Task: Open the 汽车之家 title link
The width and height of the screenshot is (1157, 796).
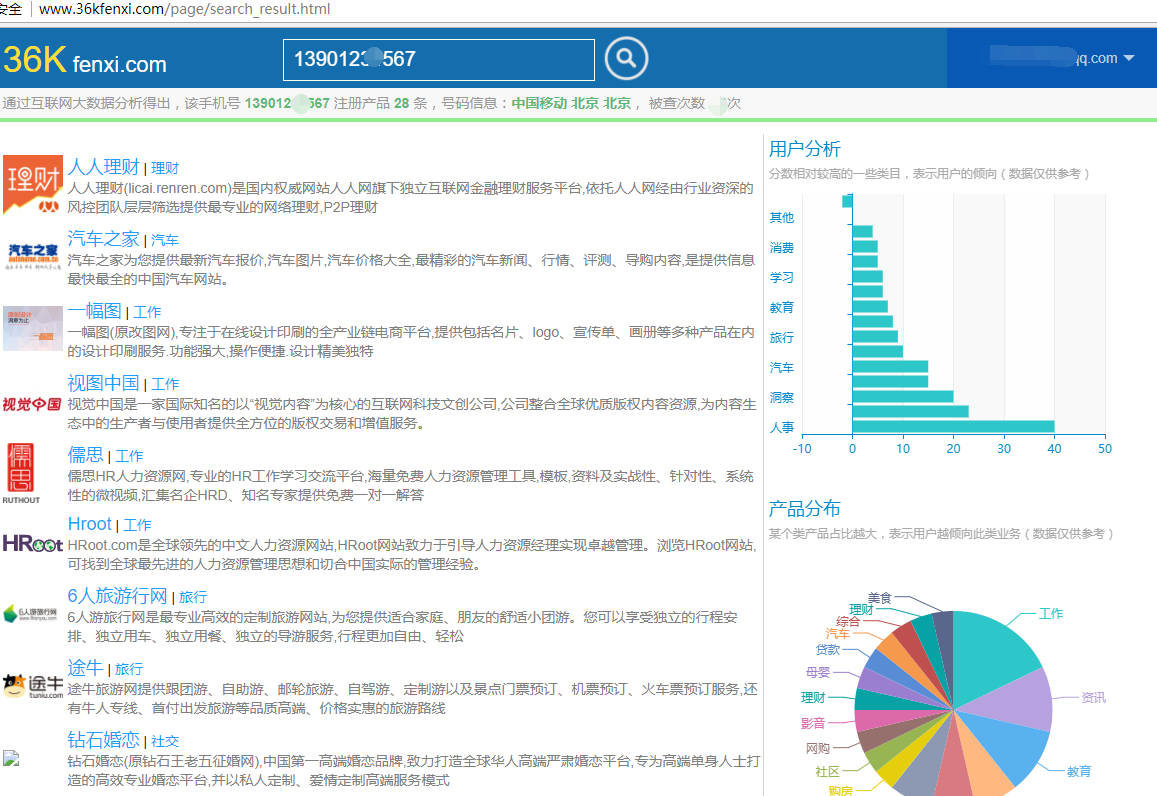Action: tap(103, 239)
